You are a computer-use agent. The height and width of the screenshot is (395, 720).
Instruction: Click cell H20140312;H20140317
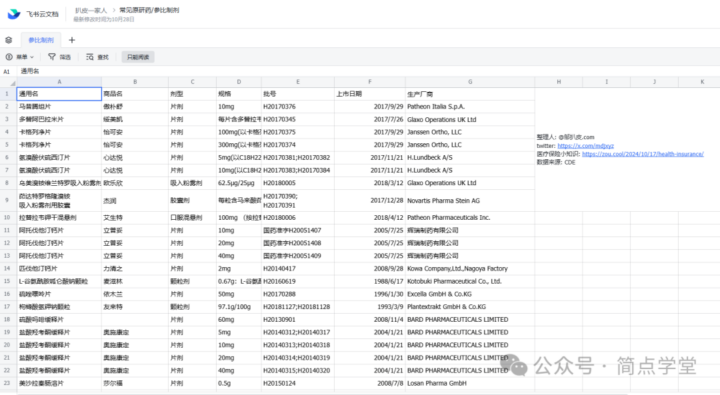click(x=298, y=332)
